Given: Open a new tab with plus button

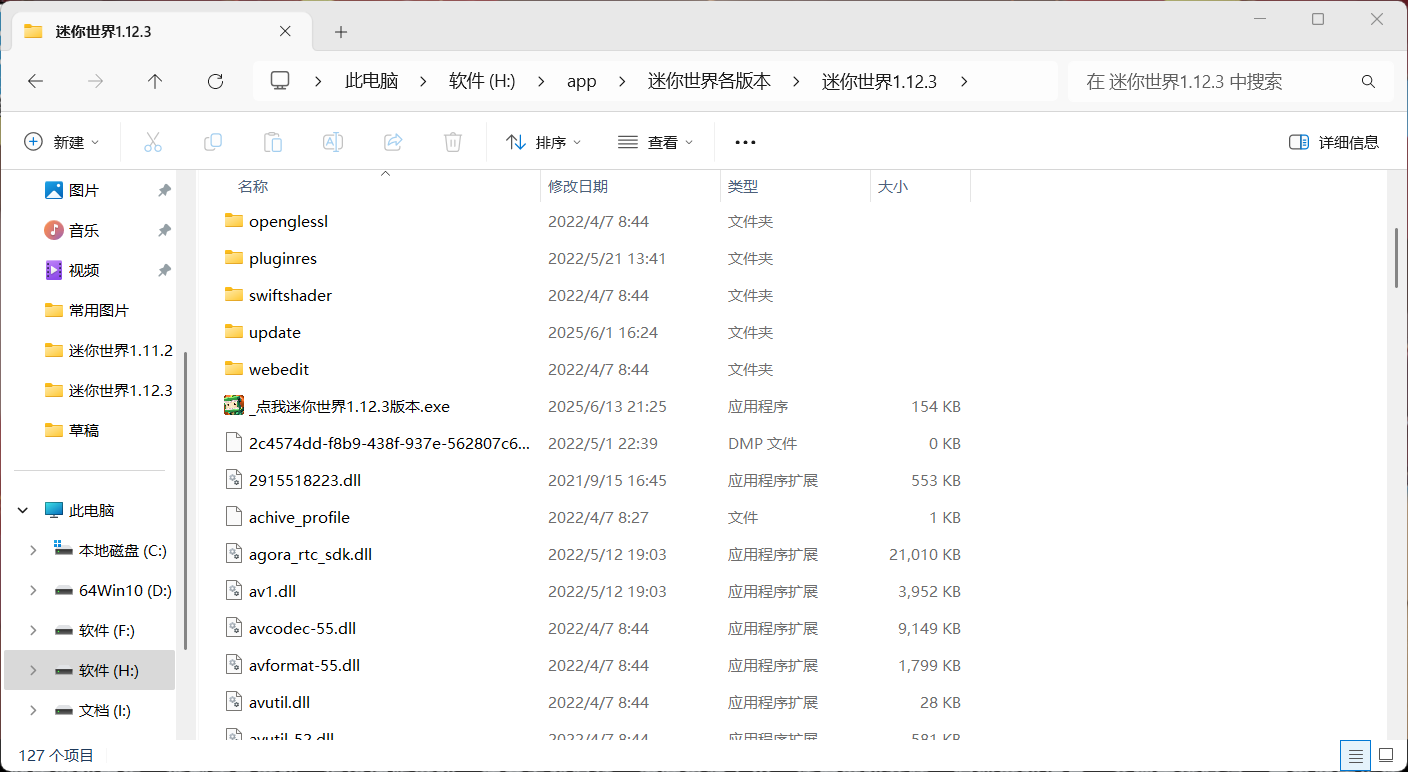Looking at the screenshot, I should point(341,32).
